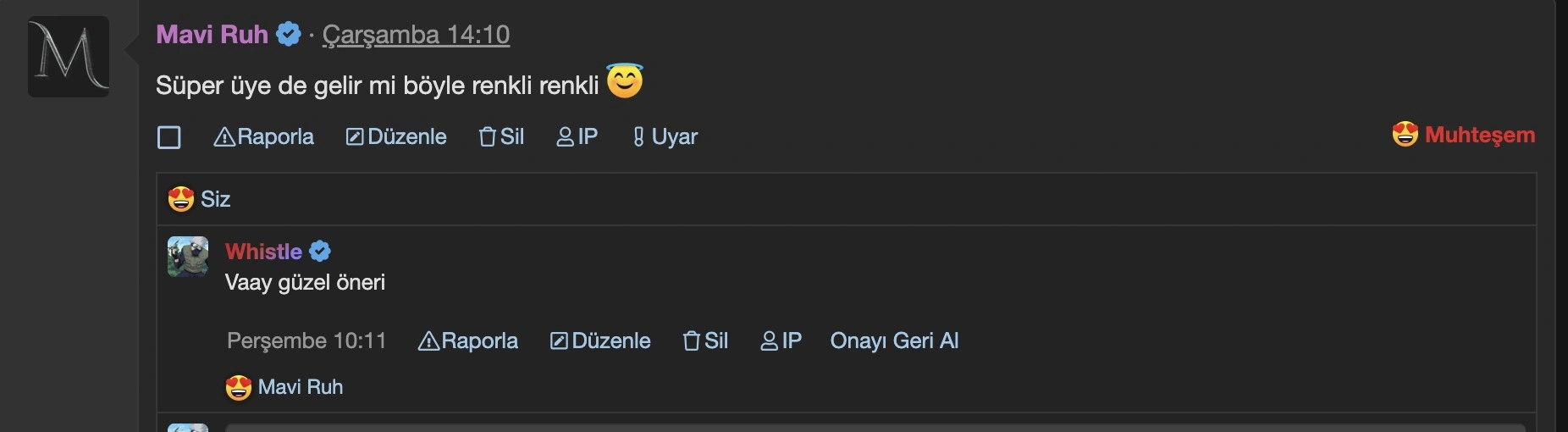
Task: Report Whistle's comment via Raporla
Action: click(x=468, y=341)
